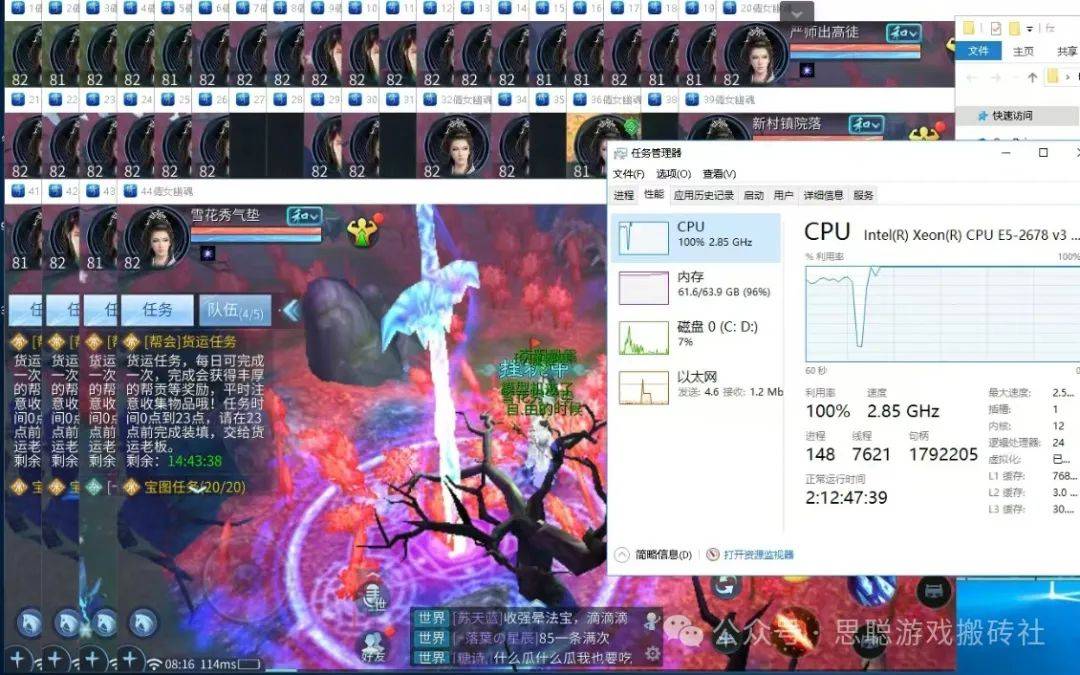Click the 队伍(4/5) team button
The height and width of the screenshot is (675, 1080).
click(x=236, y=311)
